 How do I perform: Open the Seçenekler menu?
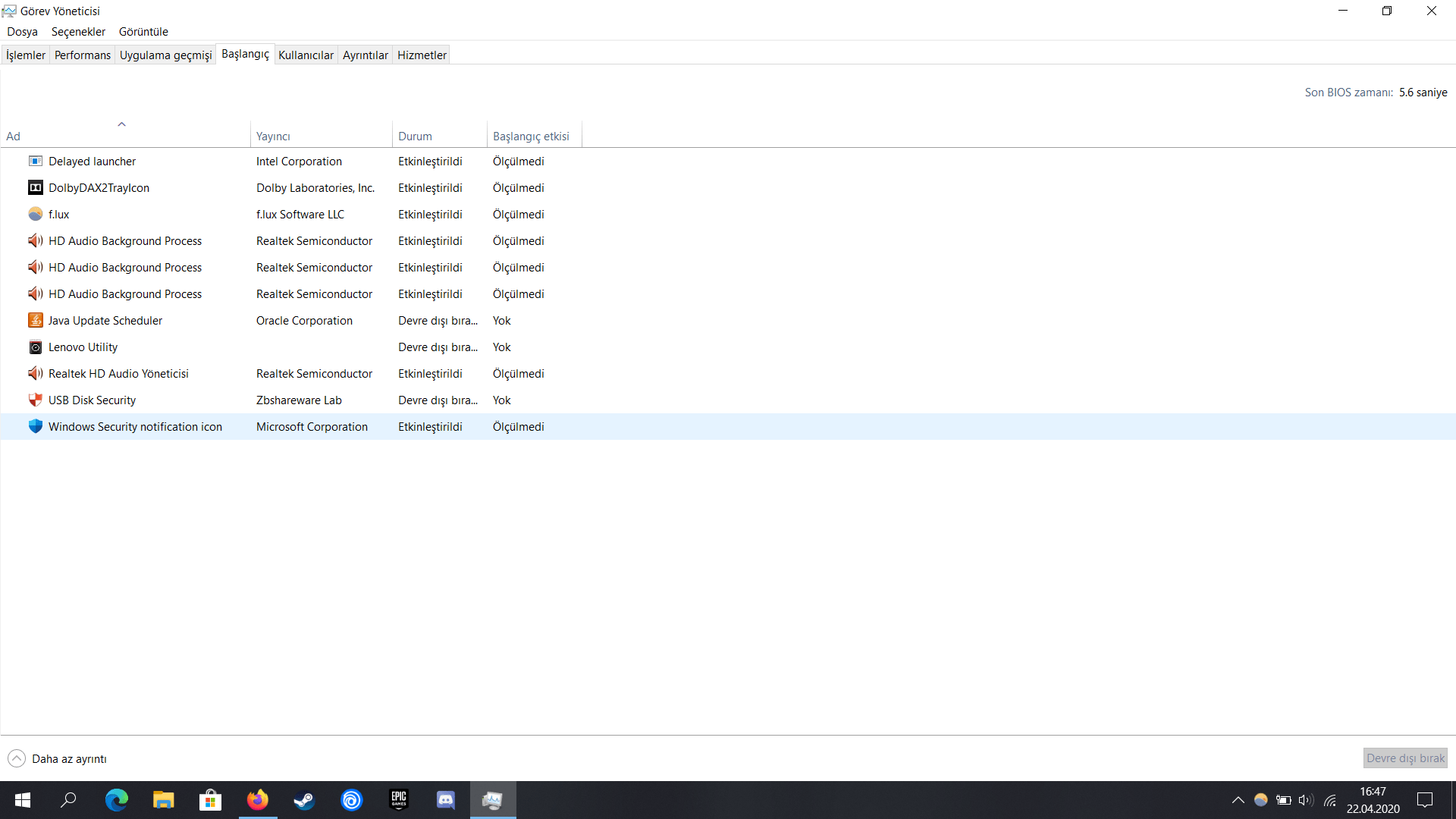(78, 32)
